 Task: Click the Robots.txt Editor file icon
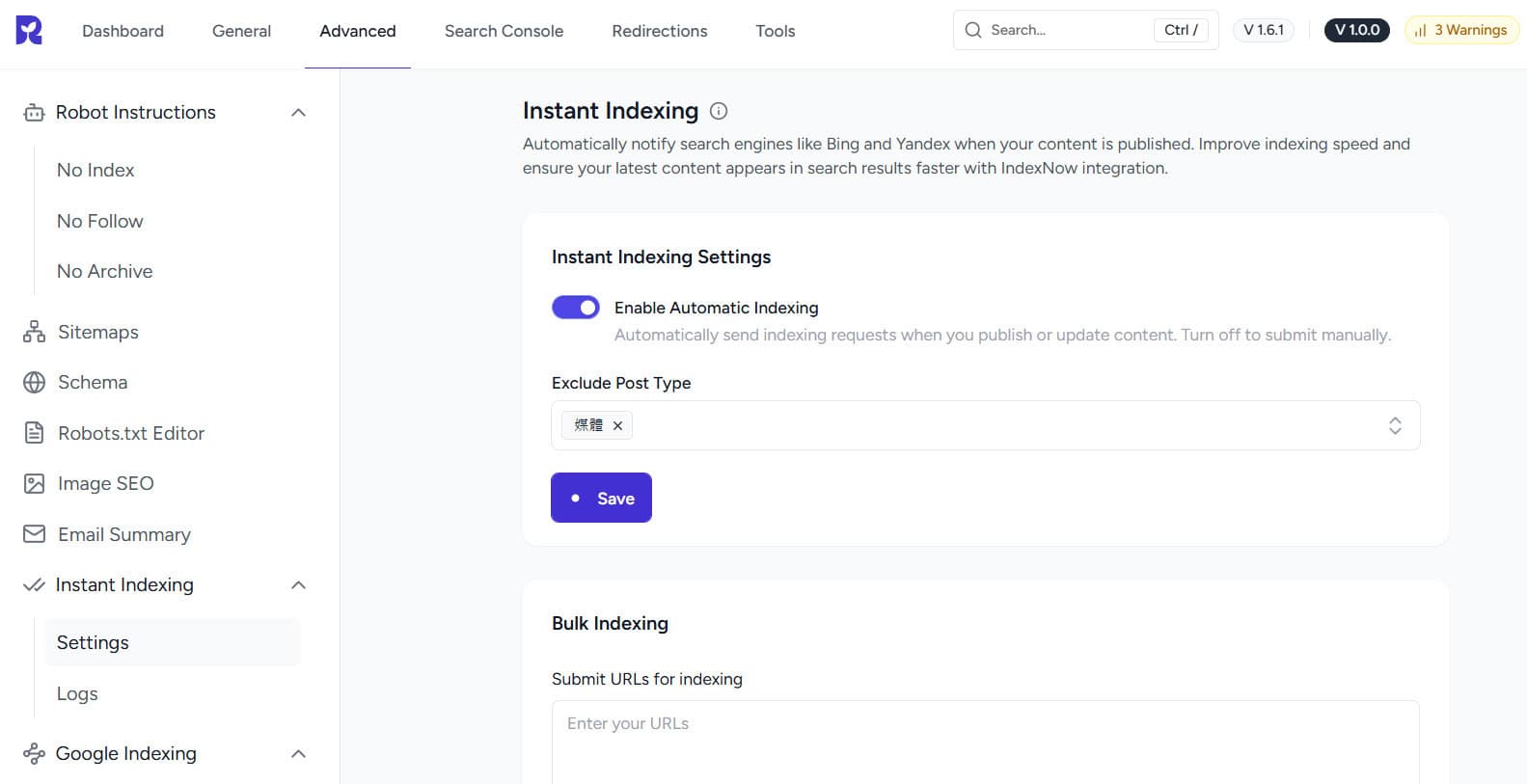pyautogui.click(x=34, y=433)
